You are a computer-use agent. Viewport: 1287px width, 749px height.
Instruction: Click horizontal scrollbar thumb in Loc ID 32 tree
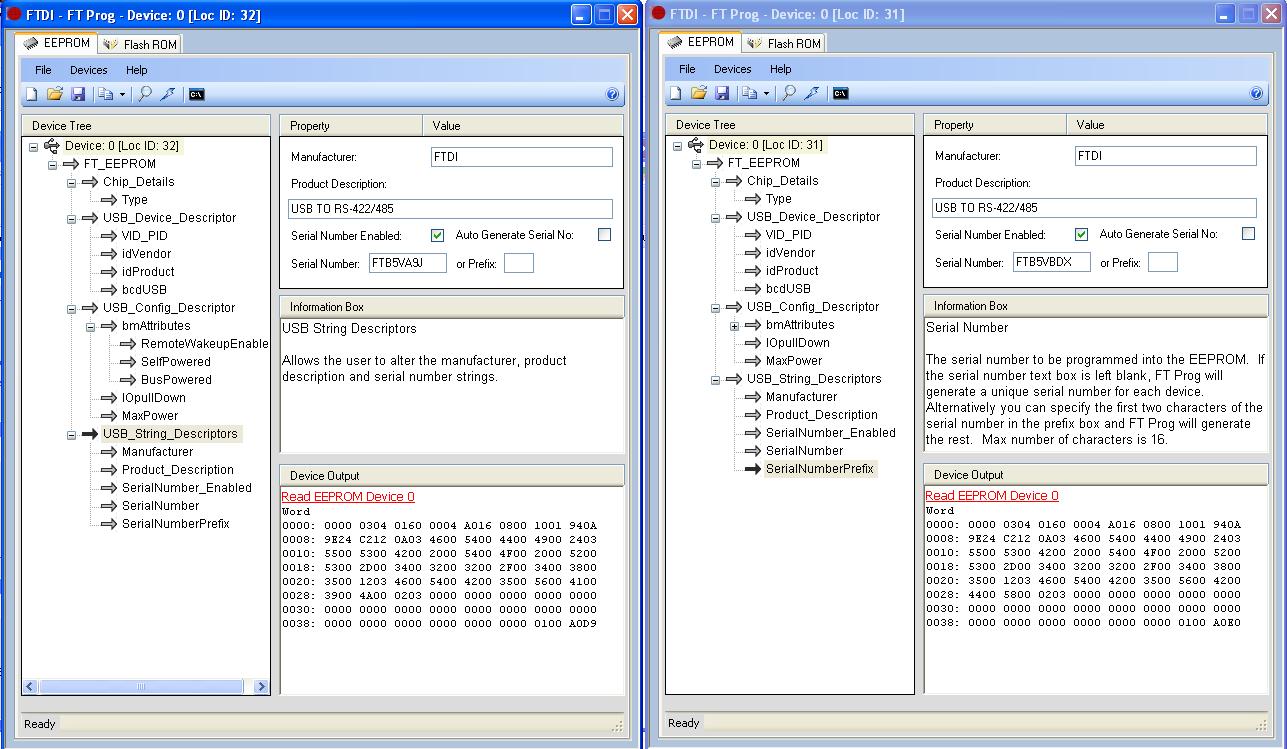point(140,687)
